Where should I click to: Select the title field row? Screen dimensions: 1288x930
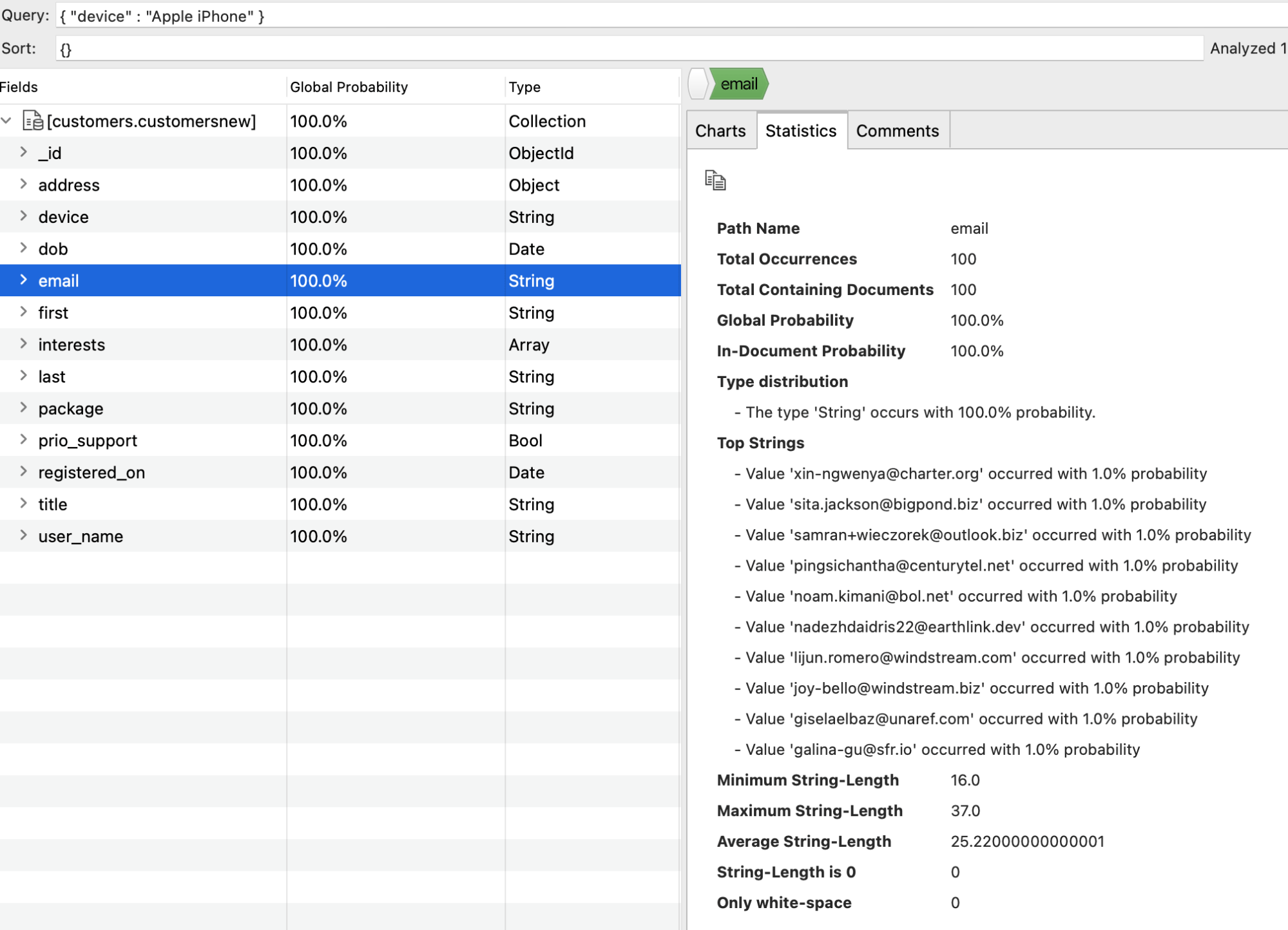[x=340, y=504]
